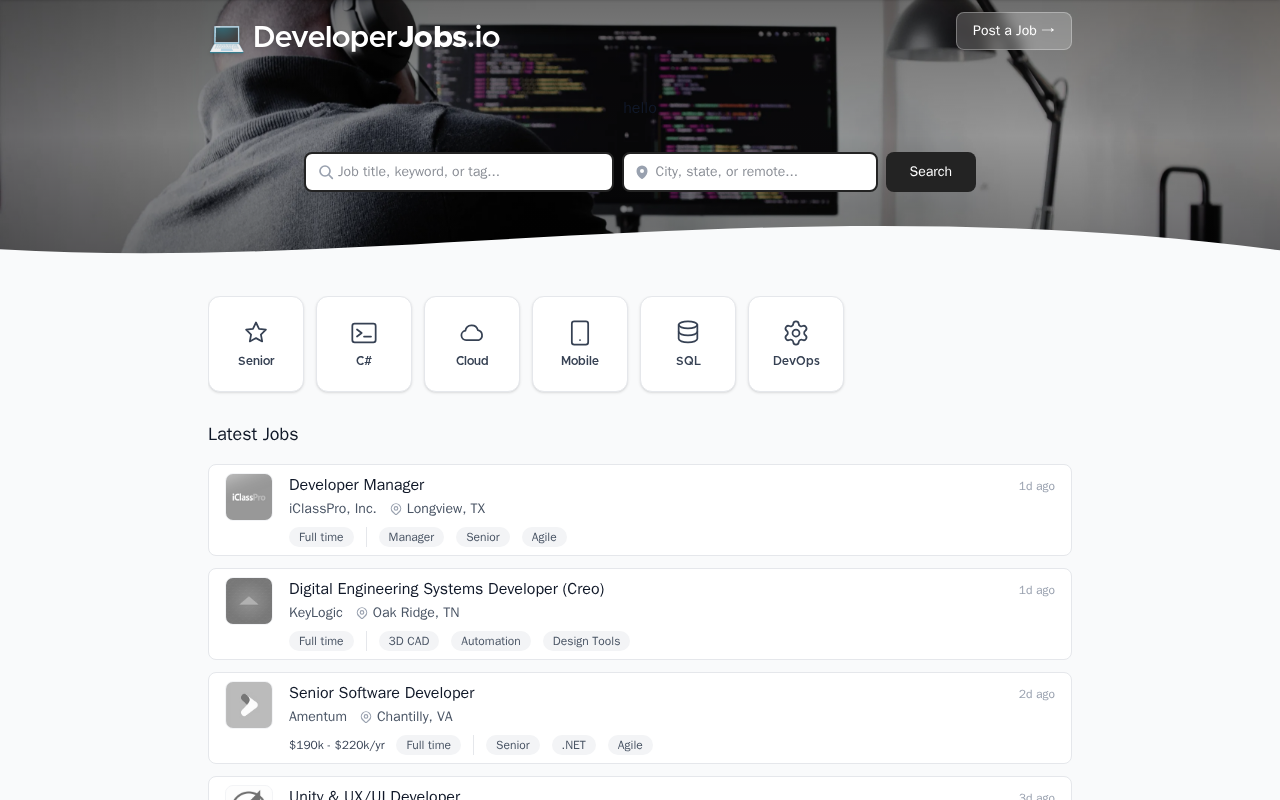1280x800 pixels.
Task: Click the Latest Jobs heading
Action: [253, 434]
